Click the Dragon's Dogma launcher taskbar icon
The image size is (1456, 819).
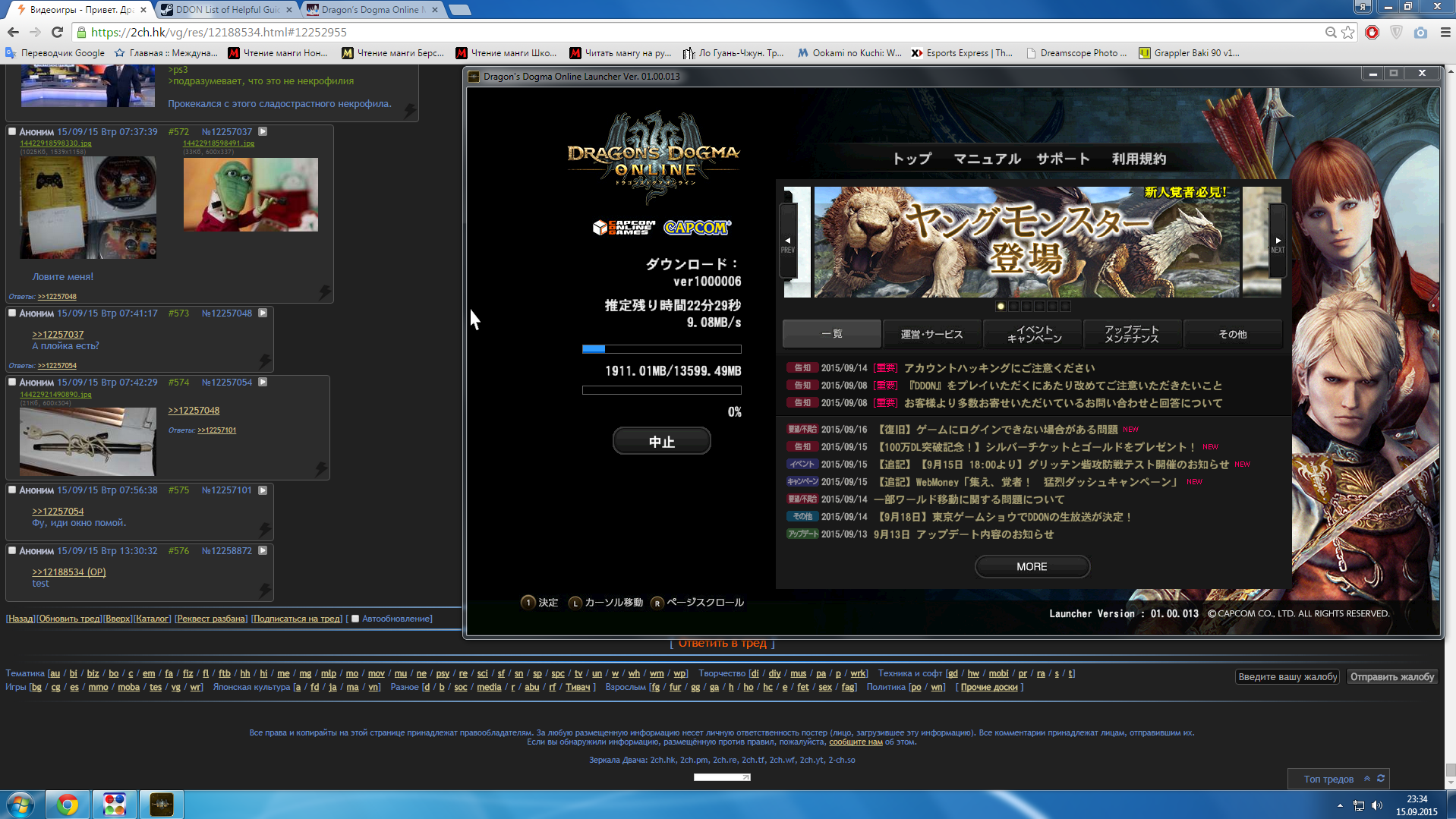click(162, 804)
